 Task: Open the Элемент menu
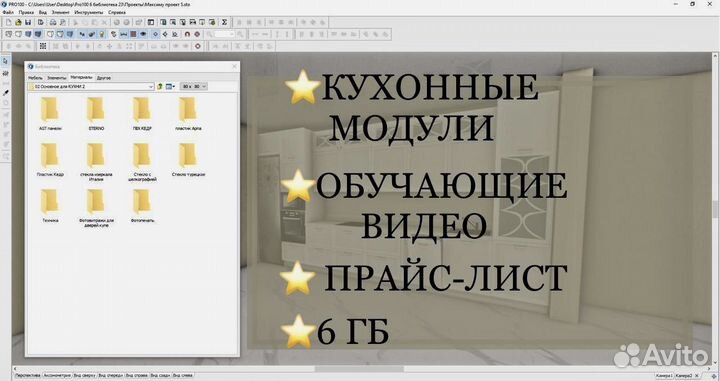[x=61, y=12]
